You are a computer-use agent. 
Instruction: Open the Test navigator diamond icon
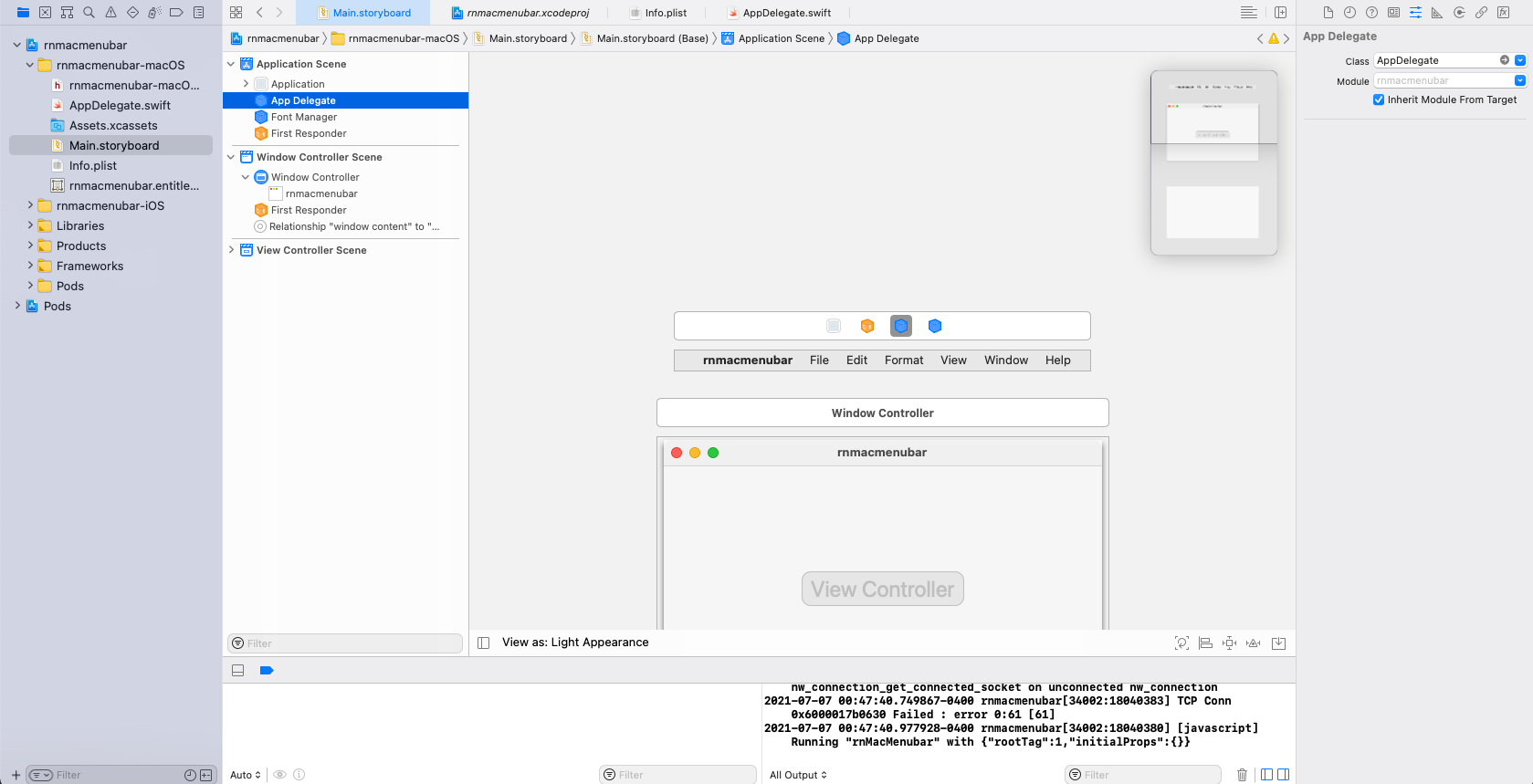pyautogui.click(x=132, y=13)
